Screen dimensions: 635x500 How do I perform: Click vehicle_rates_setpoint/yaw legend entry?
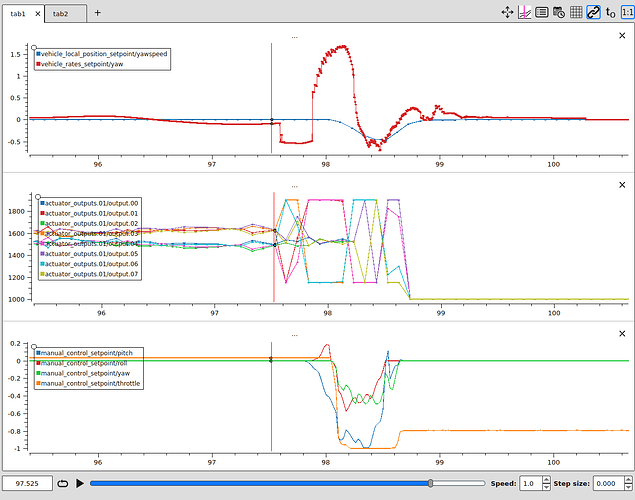80,64
